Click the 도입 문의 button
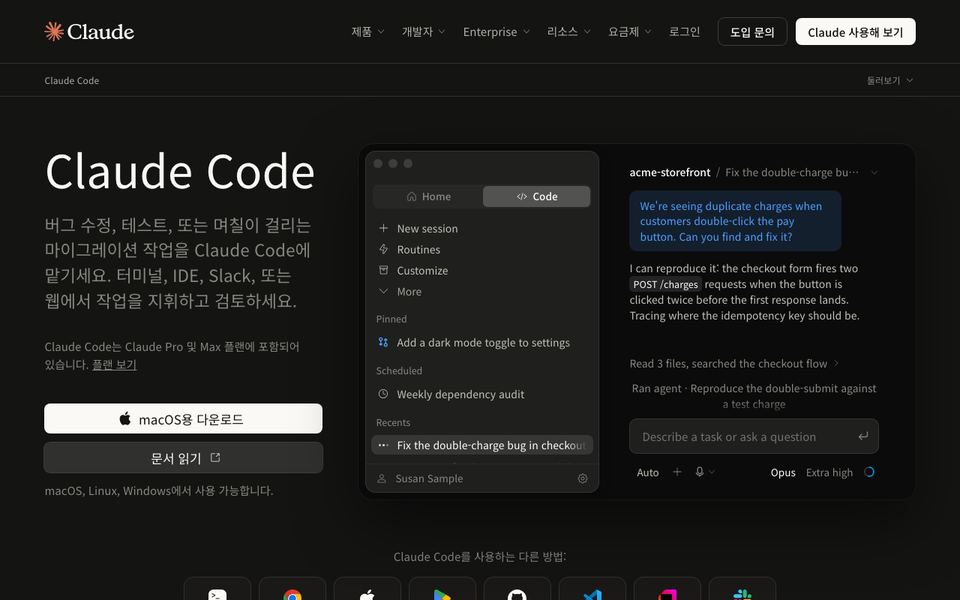 [x=752, y=32]
